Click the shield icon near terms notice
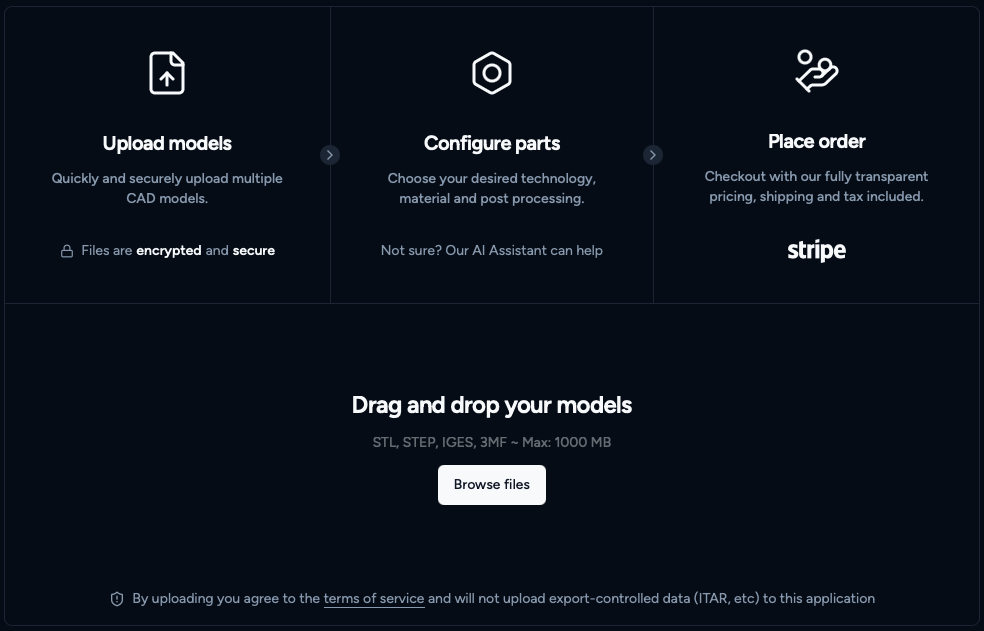The height and width of the screenshot is (631, 984). (117, 599)
